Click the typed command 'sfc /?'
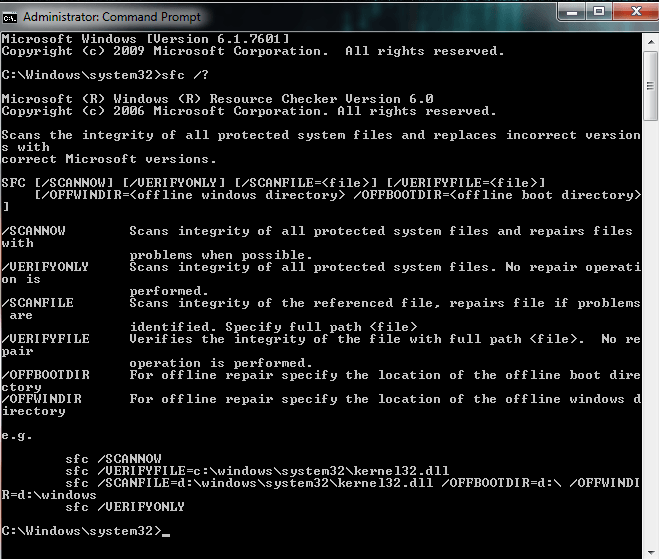659x559 pixels. point(185,75)
